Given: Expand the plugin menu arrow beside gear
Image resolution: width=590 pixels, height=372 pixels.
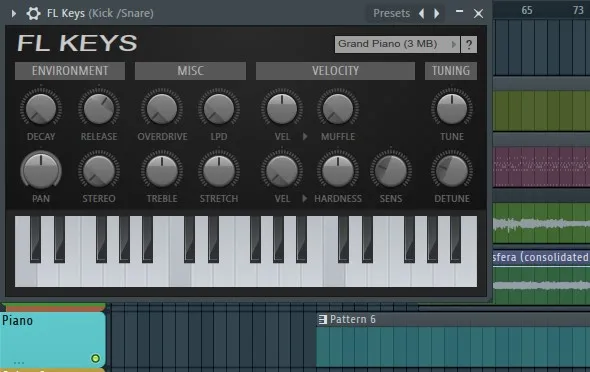Looking at the screenshot, I should tap(14, 14).
